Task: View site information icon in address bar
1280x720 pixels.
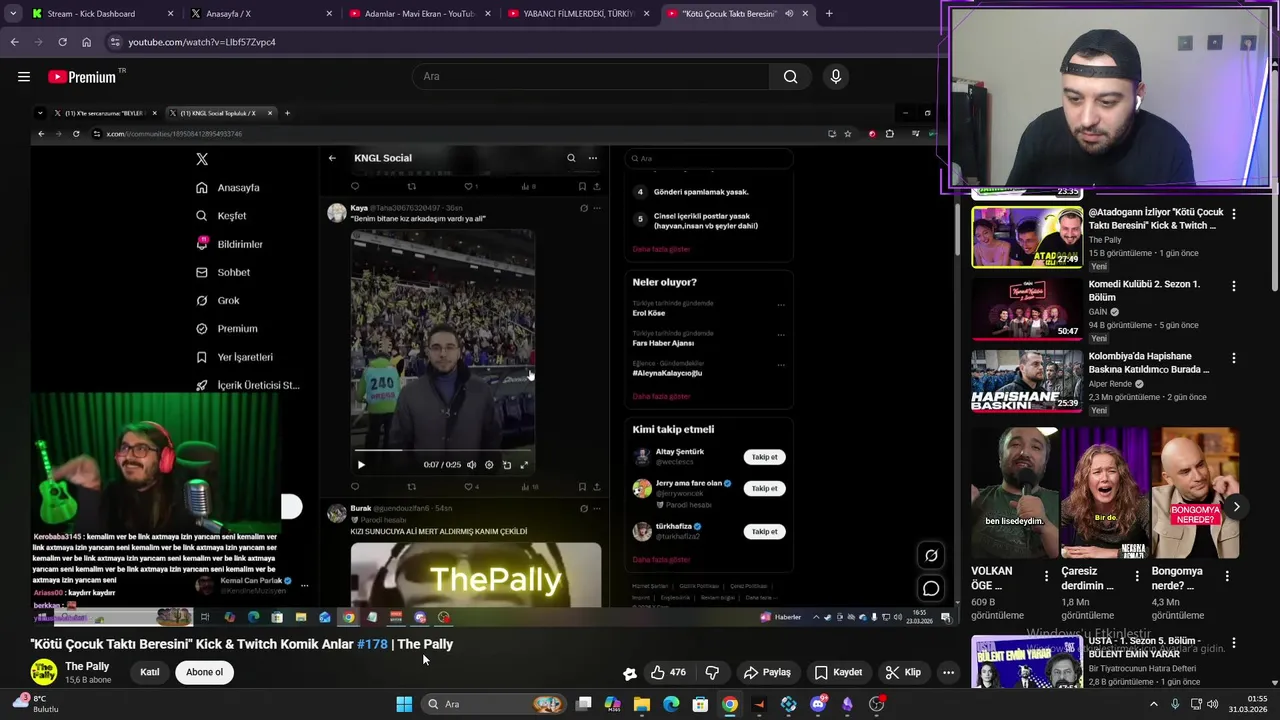Action: click(115, 42)
